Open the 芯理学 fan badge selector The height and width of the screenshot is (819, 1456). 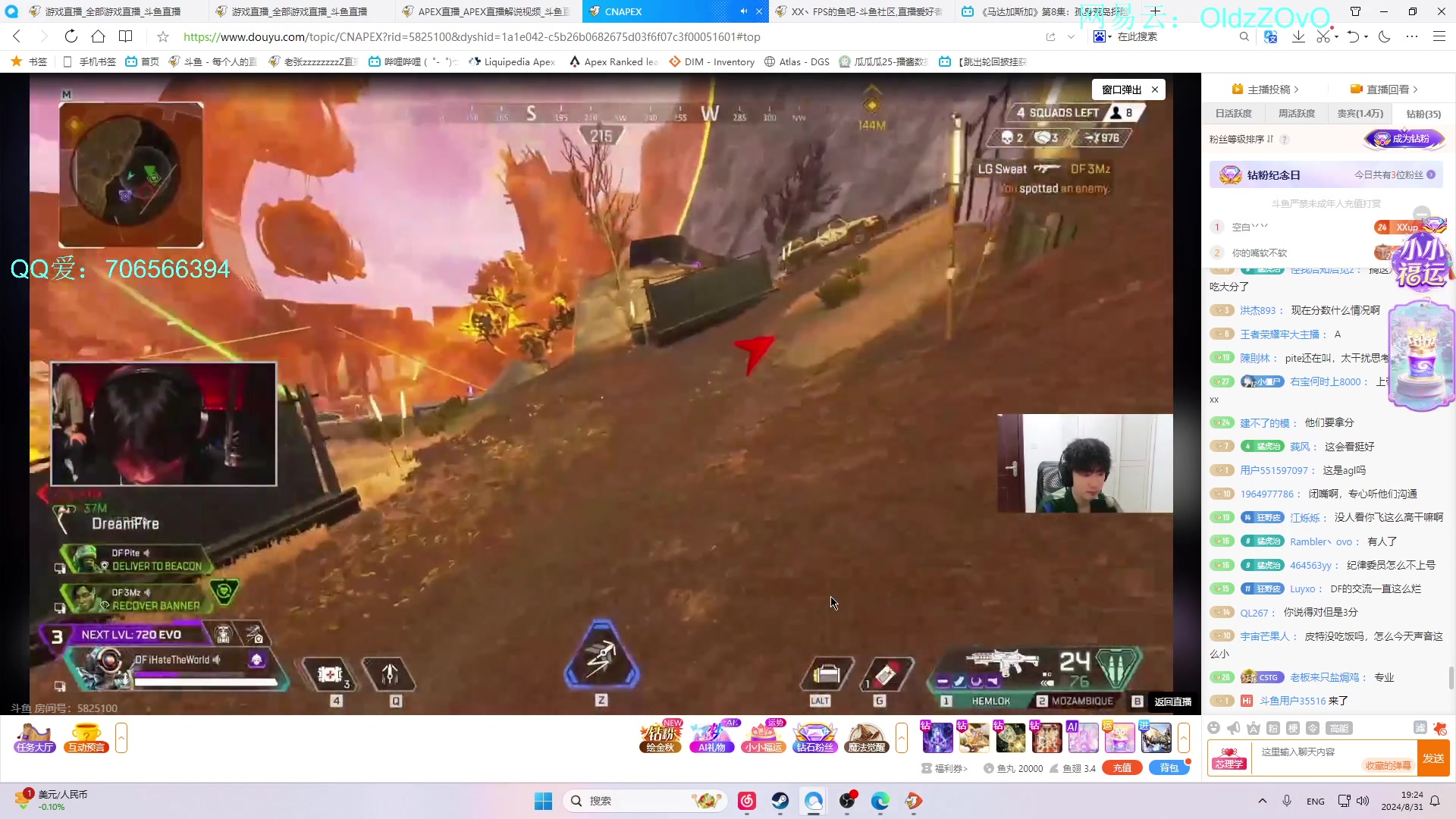click(1228, 758)
